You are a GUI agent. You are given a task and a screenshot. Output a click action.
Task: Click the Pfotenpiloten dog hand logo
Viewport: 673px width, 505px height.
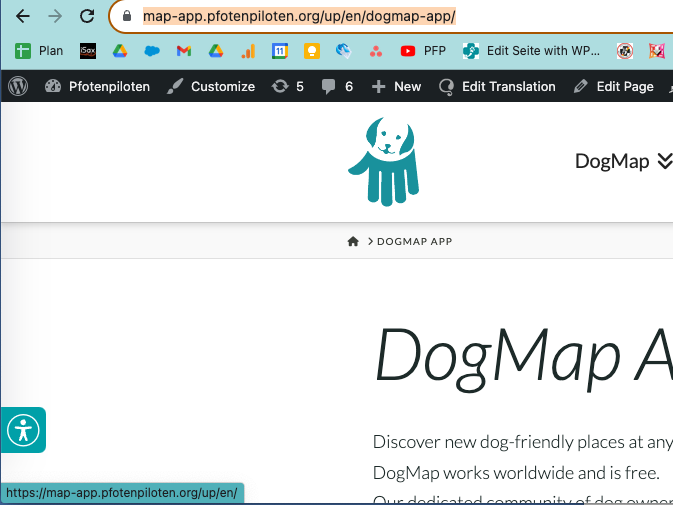(384, 161)
